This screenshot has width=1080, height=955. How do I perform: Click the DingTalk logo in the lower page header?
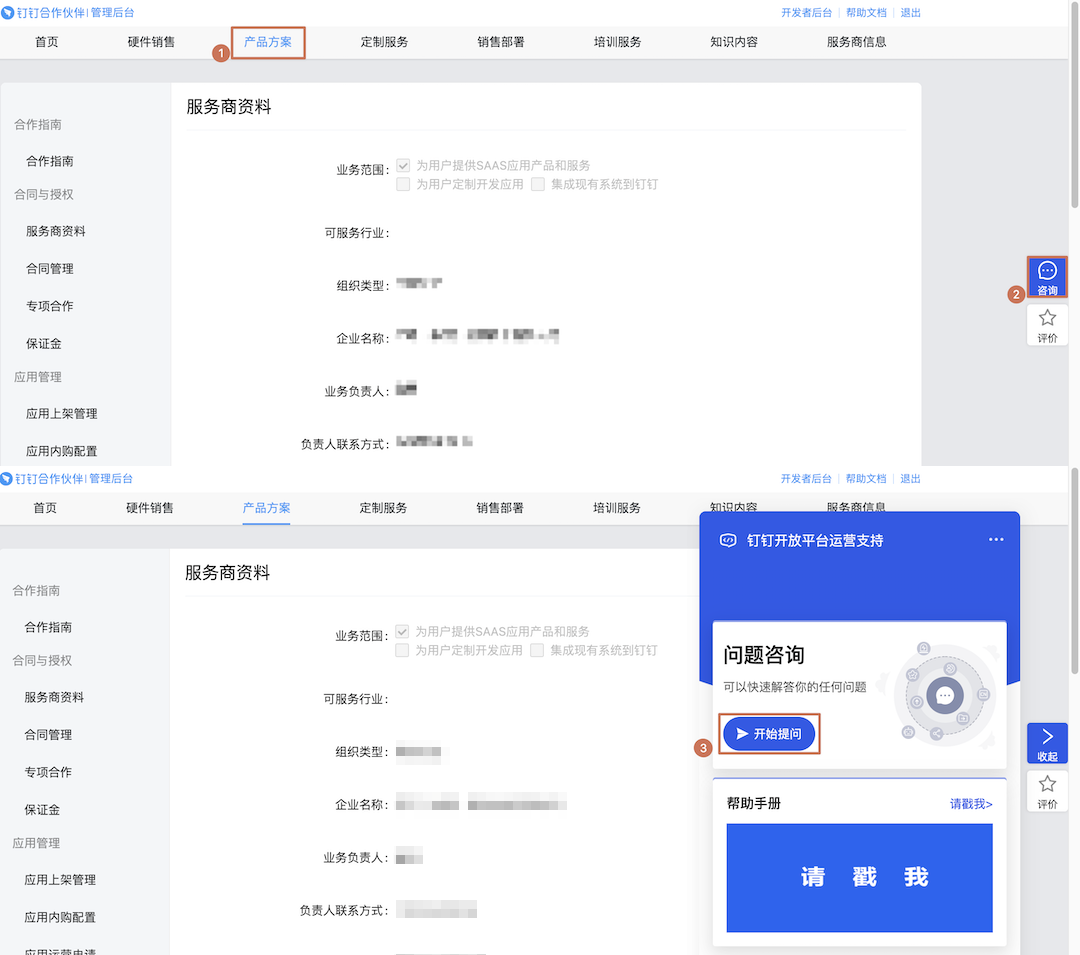[7, 479]
